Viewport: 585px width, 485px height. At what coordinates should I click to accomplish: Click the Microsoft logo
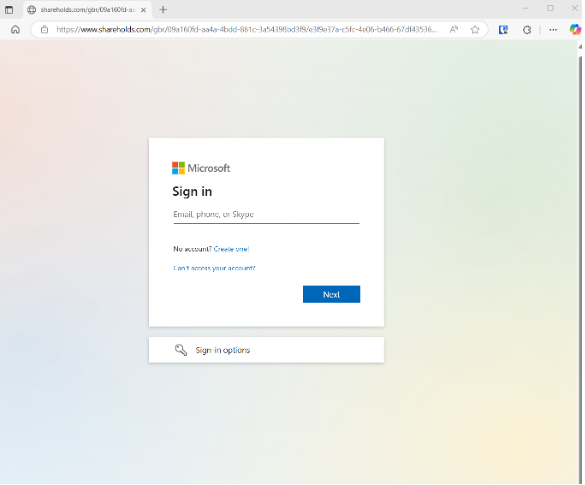tap(201, 168)
